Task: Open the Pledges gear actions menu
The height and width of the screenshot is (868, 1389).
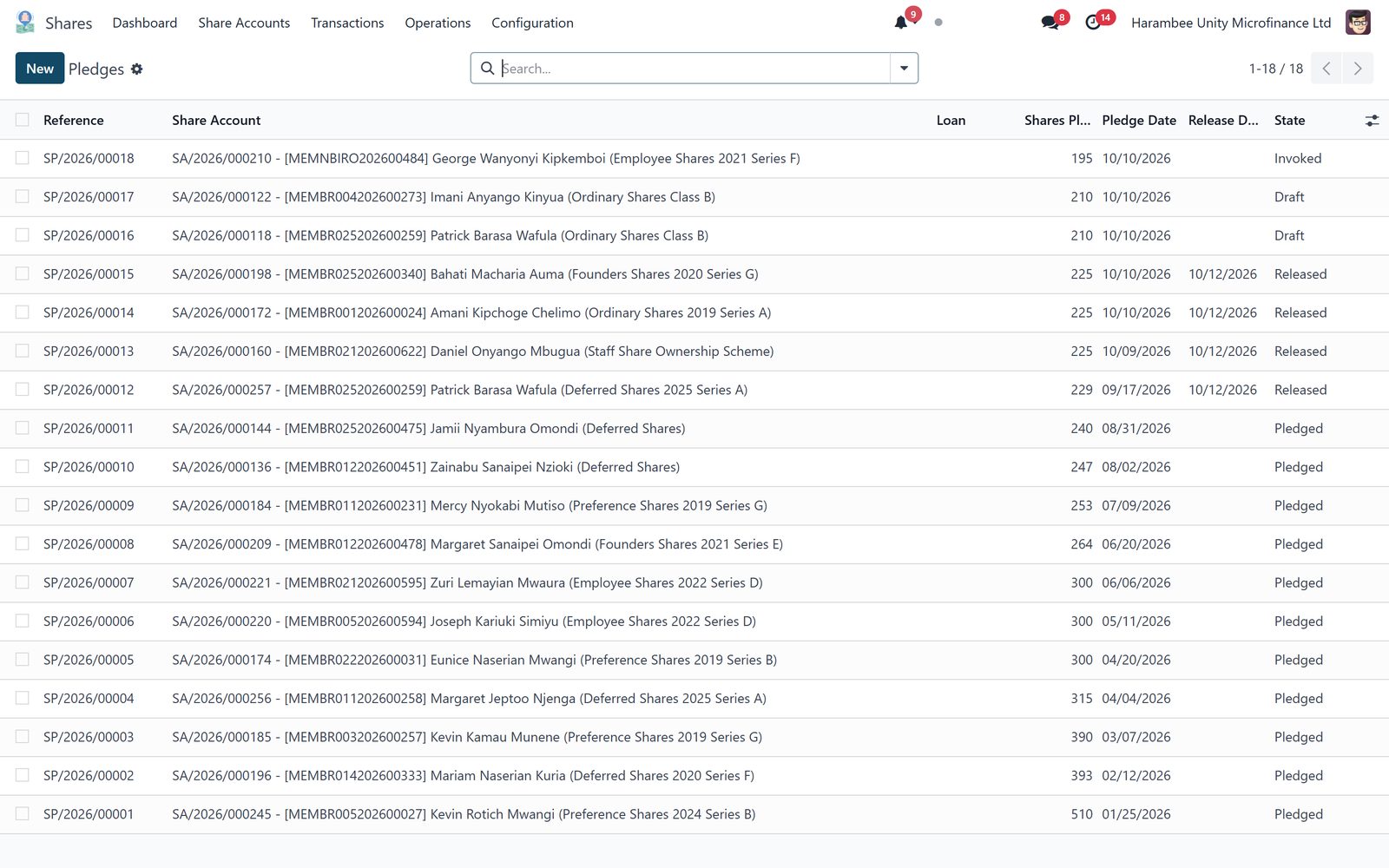Action: [136, 69]
